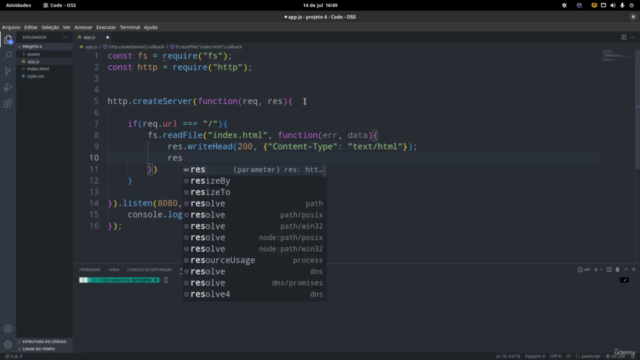Kill the terminal with trash icon
Image resolution: width=640 pixels, height=360 pixels.
(618, 269)
